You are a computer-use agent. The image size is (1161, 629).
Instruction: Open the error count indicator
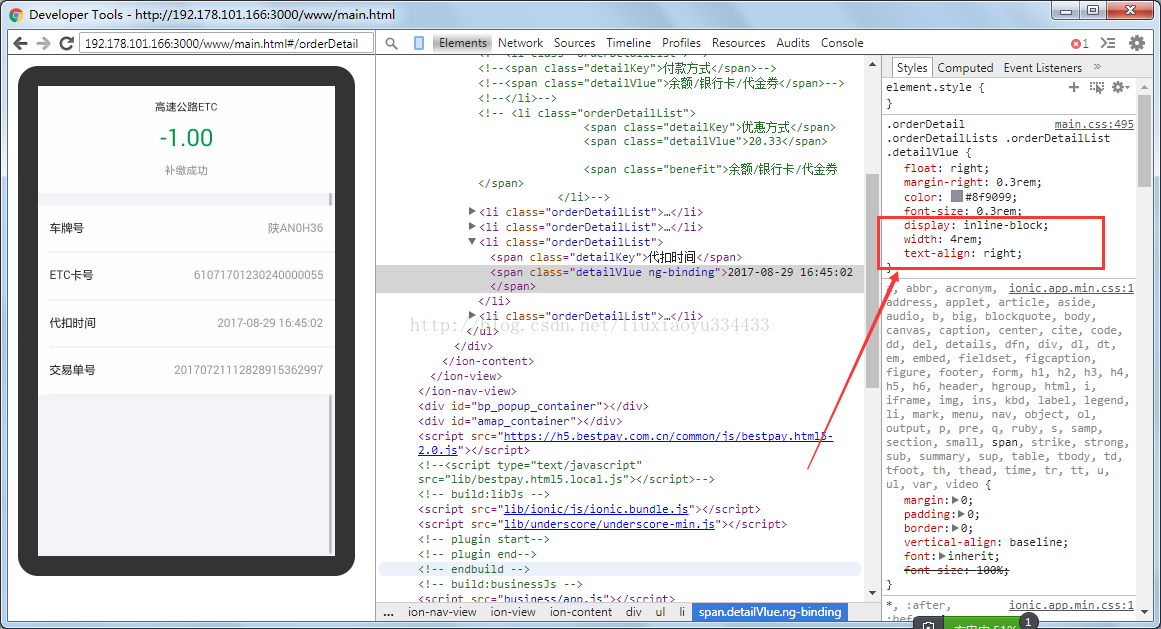click(1080, 44)
